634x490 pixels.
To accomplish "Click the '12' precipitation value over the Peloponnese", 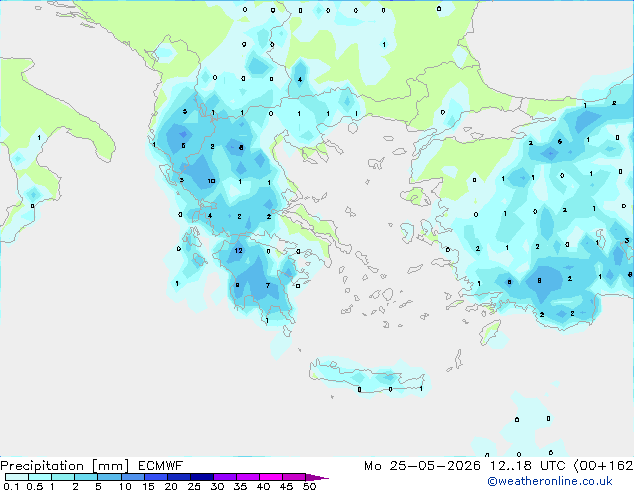I will pyautogui.click(x=239, y=251).
